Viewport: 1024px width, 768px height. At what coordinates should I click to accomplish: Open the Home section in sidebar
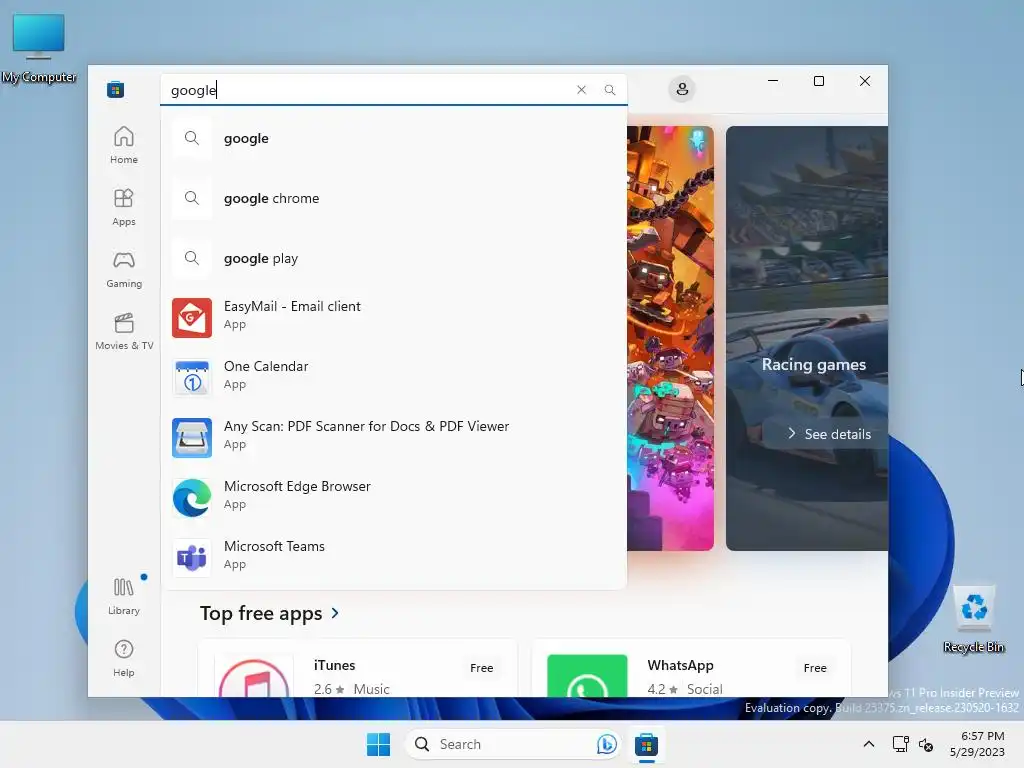point(123,145)
